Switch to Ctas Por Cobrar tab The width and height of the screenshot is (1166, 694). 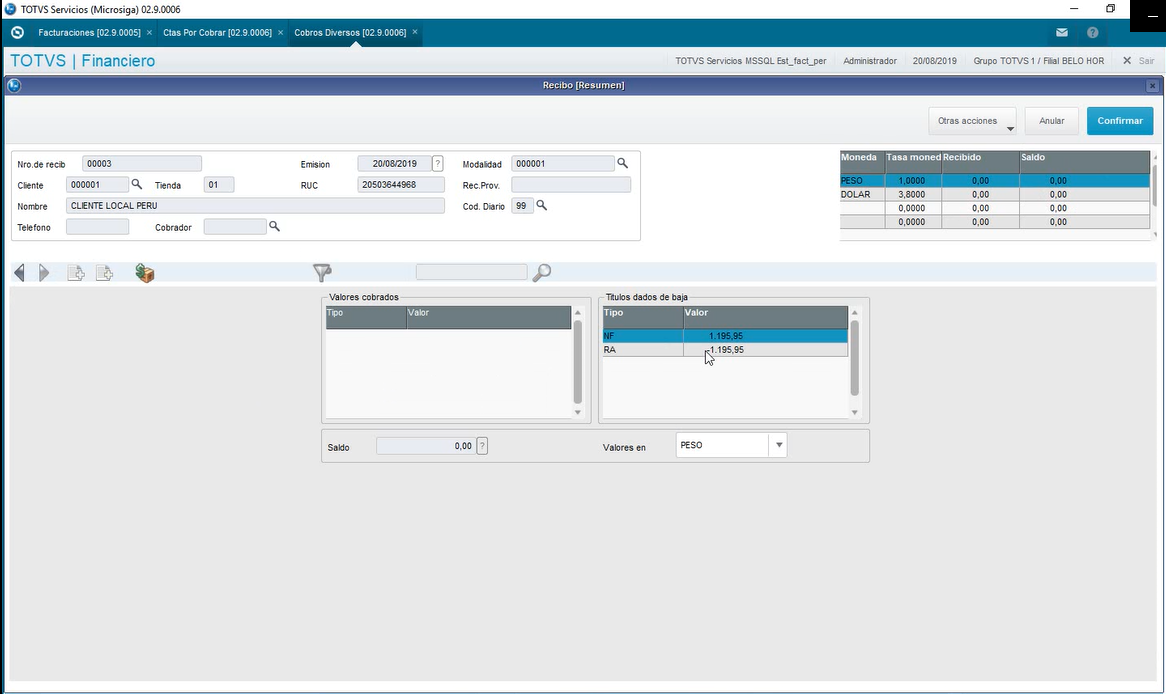217,33
